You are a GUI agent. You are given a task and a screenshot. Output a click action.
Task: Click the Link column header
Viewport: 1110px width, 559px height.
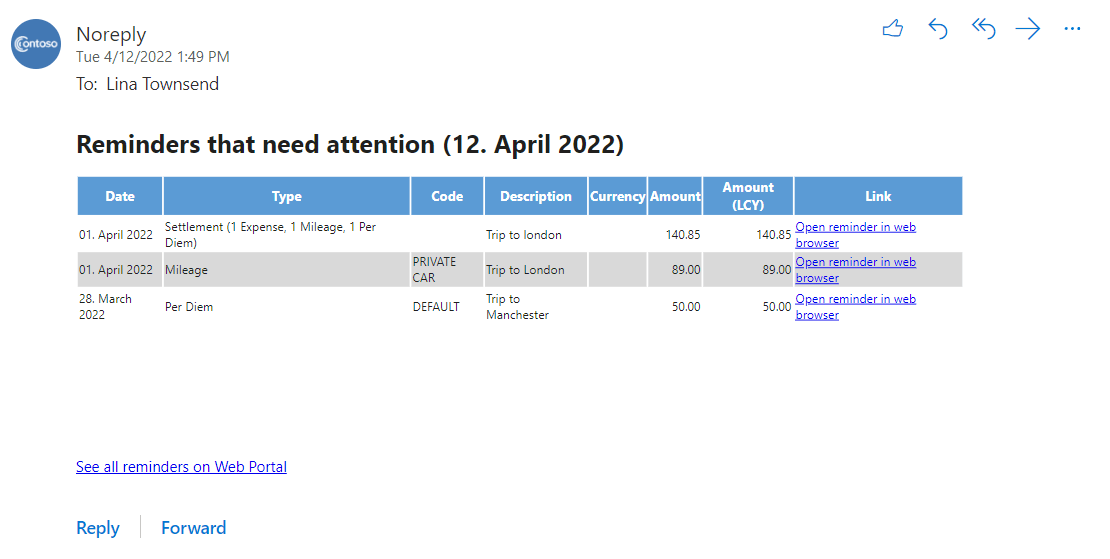[x=878, y=196]
